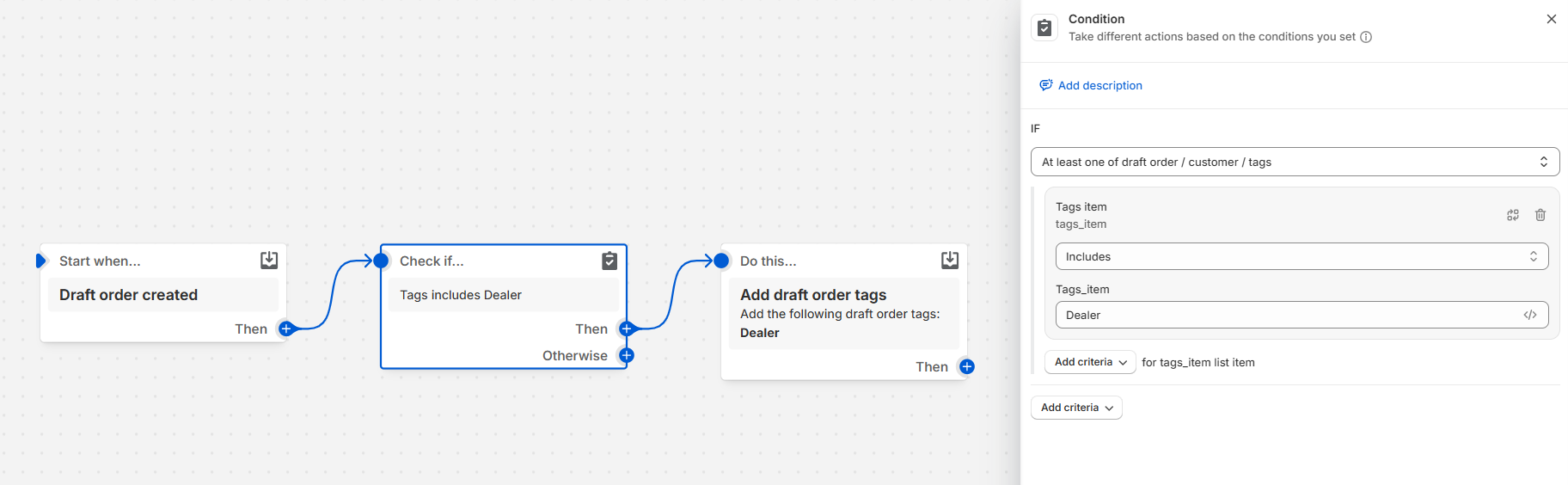
Task: Click the trash icon to delete Tags item criteria
Action: point(1540,215)
